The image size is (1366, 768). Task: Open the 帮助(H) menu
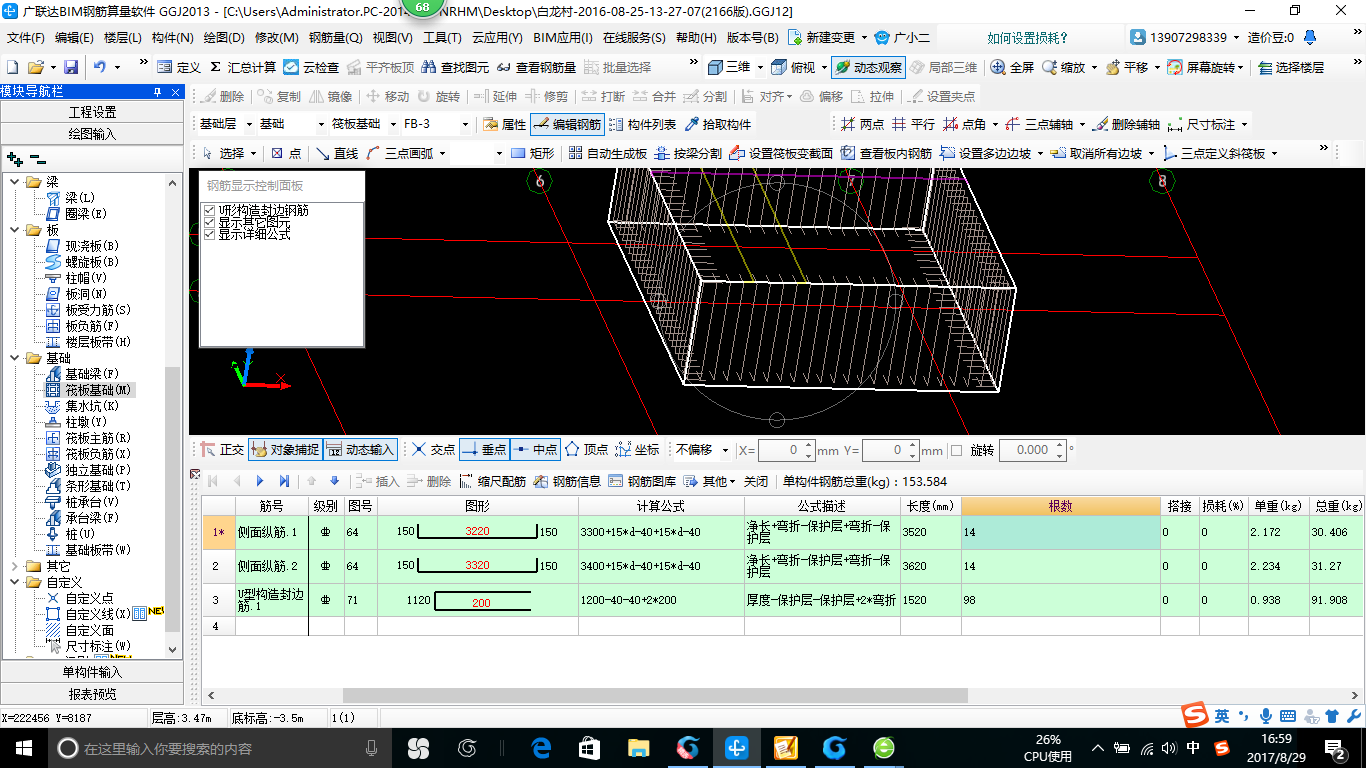pyautogui.click(x=696, y=38)
